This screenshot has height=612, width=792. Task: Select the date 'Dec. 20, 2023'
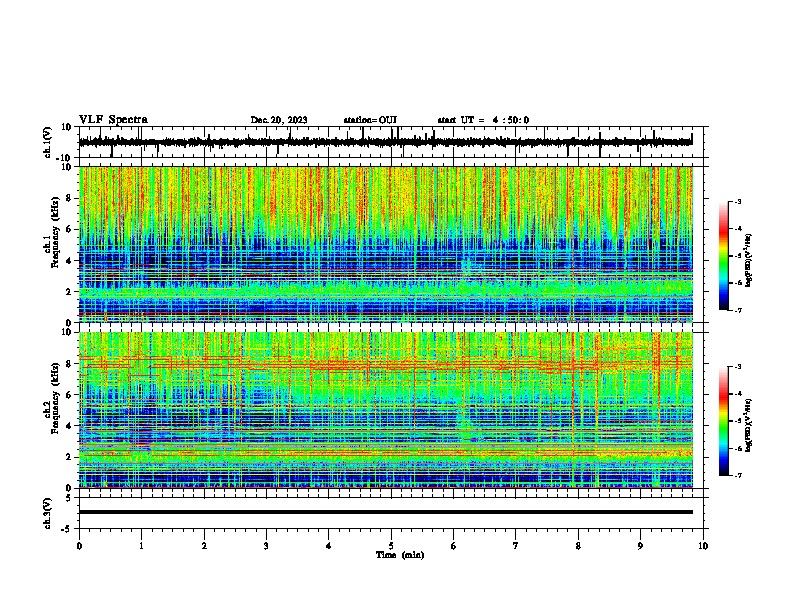pos(279,120)
